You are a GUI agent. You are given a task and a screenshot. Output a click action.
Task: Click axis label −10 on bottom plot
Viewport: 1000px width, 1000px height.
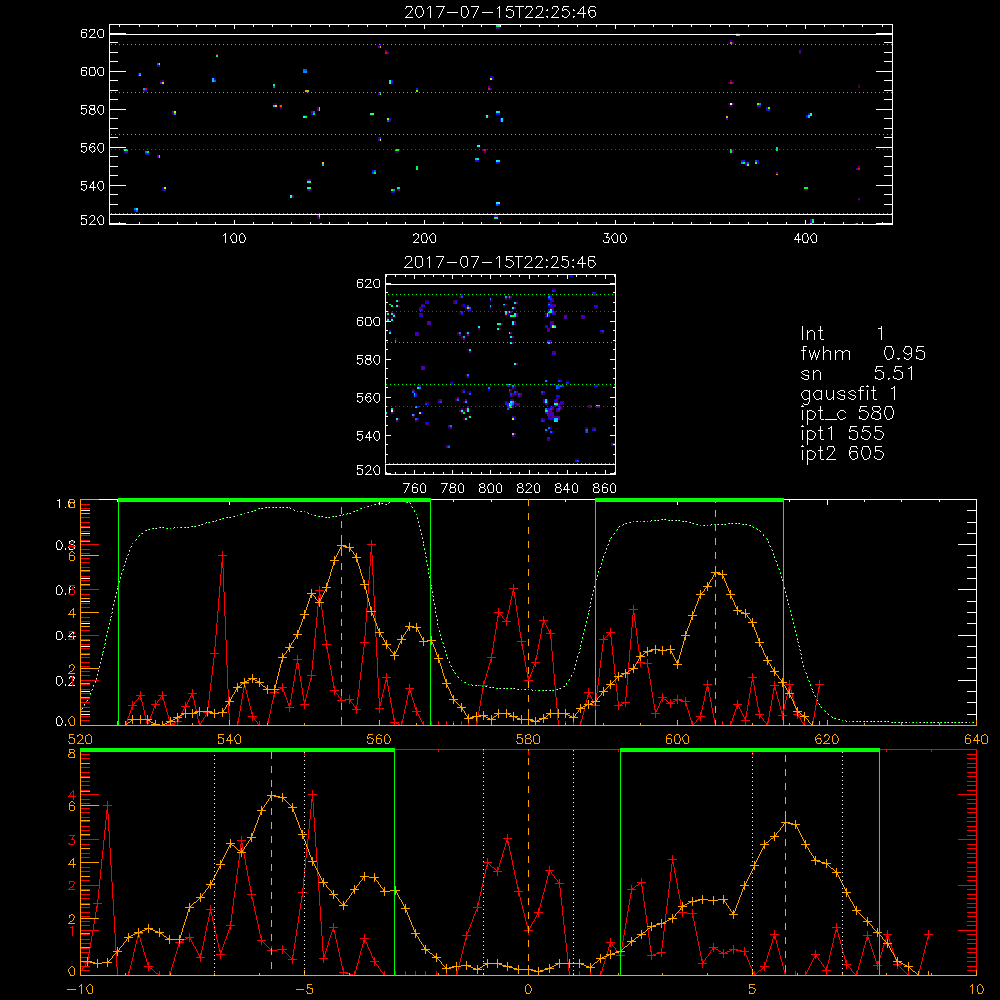(x=80, y=990)
